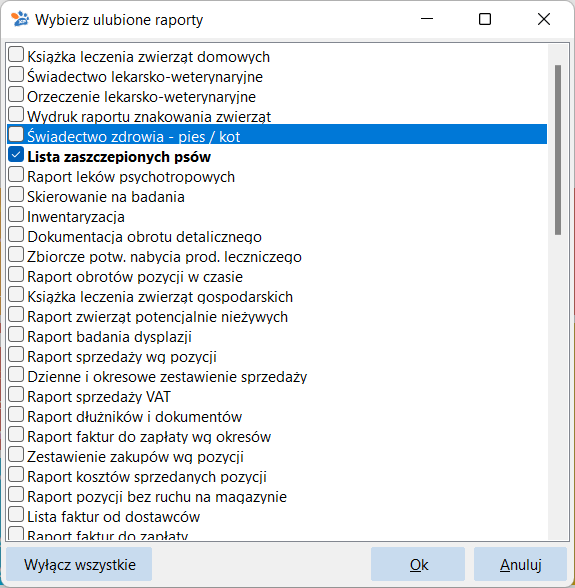The height and width of the screenshot is (588, 575).
Task: Check Świadectwo lekarsko-weterynaryjne report
Action: point(16,74)
